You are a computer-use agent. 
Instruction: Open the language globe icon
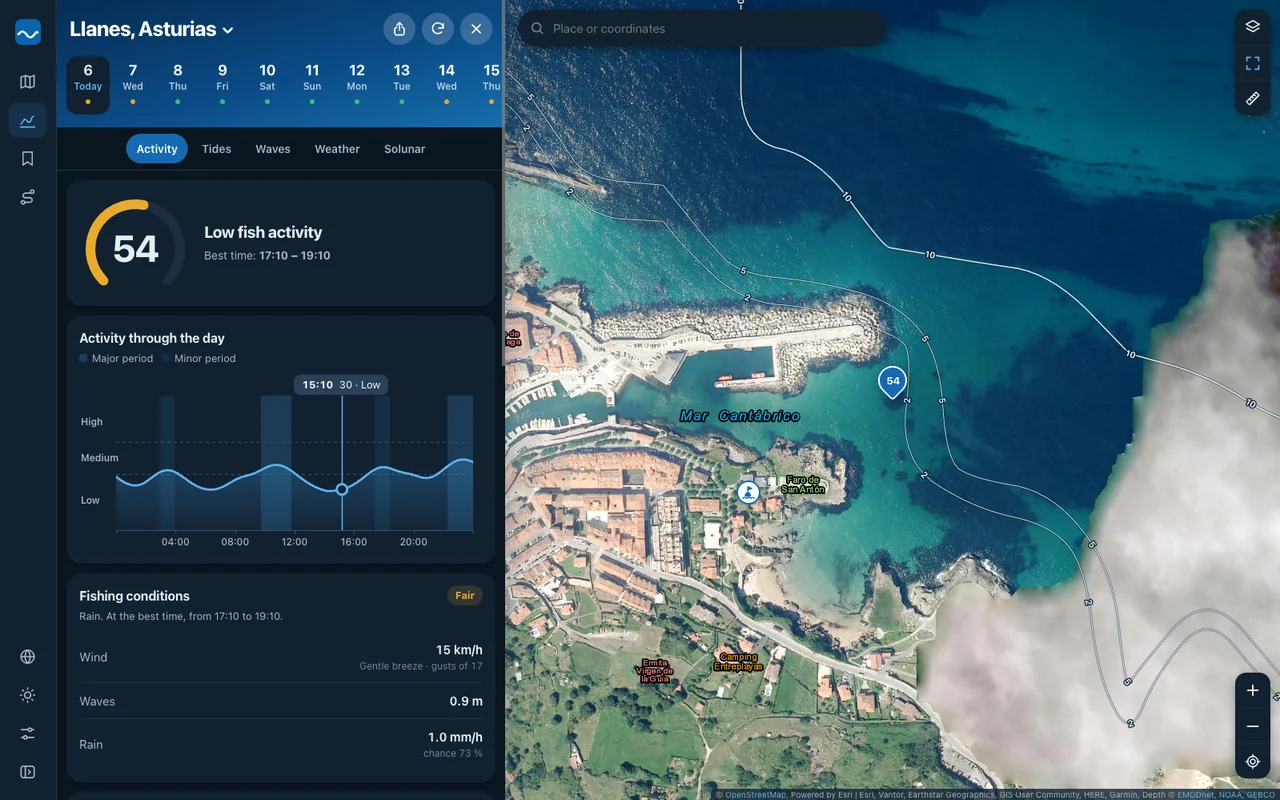click(28, 657)
